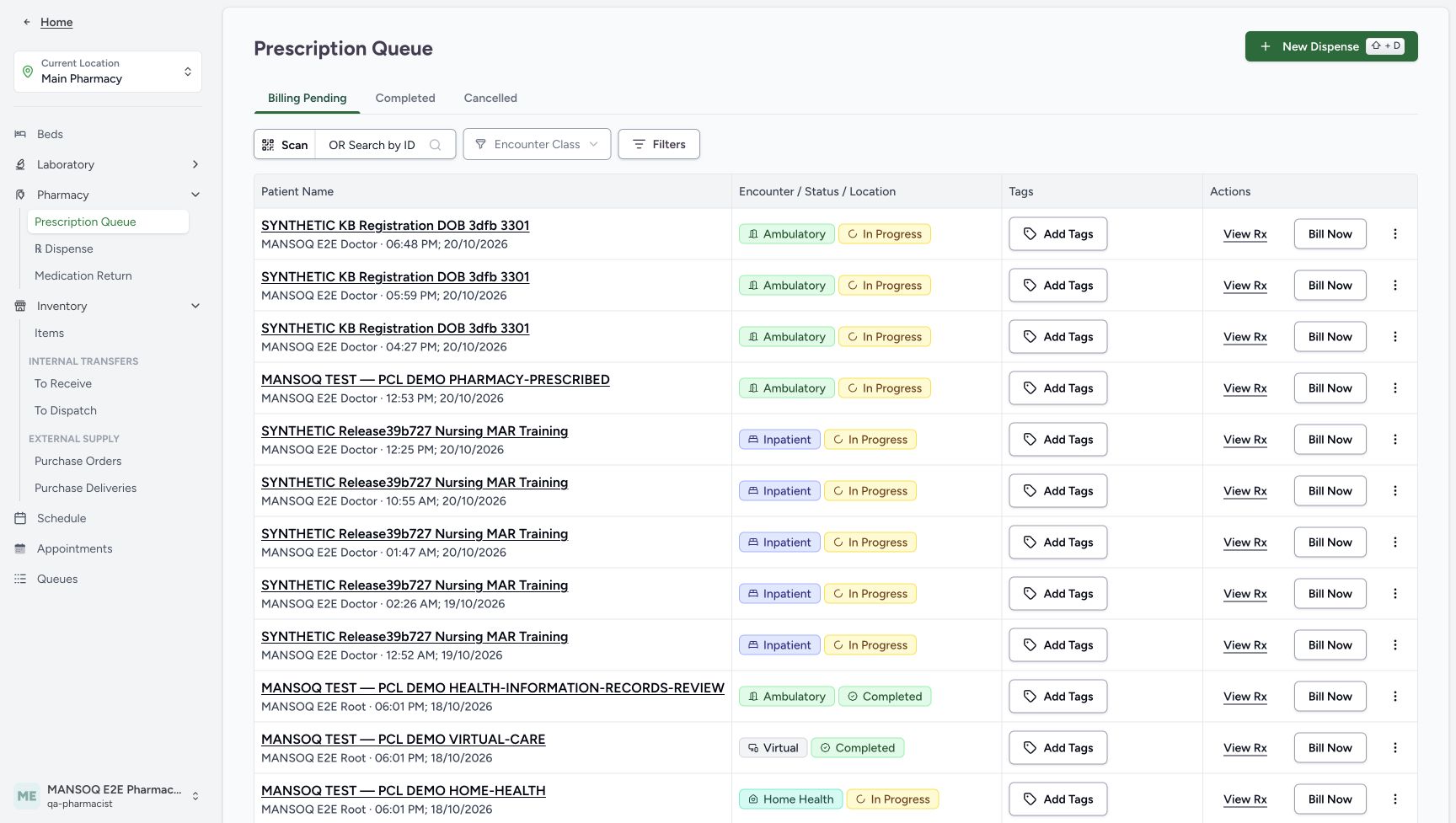Click Bill Now for VIRTUAL-CARE row

[x=1330, y=748]
